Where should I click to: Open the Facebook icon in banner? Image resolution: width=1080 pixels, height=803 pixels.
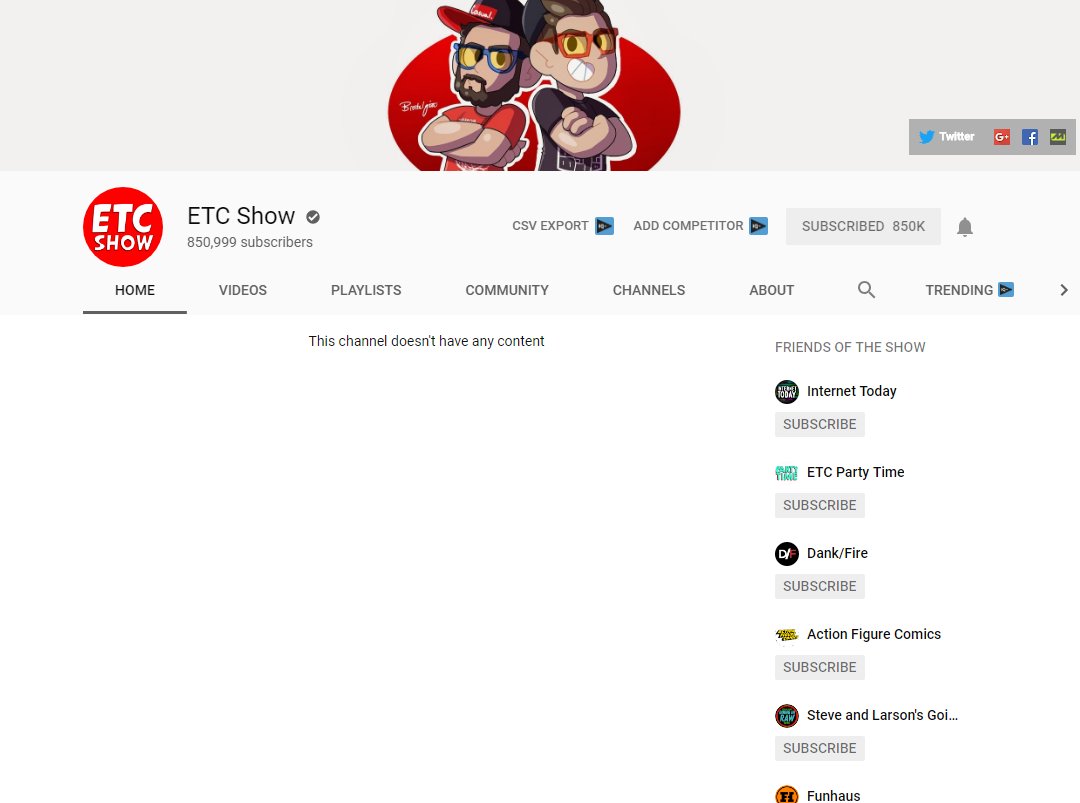click(x=1030, y=137)
